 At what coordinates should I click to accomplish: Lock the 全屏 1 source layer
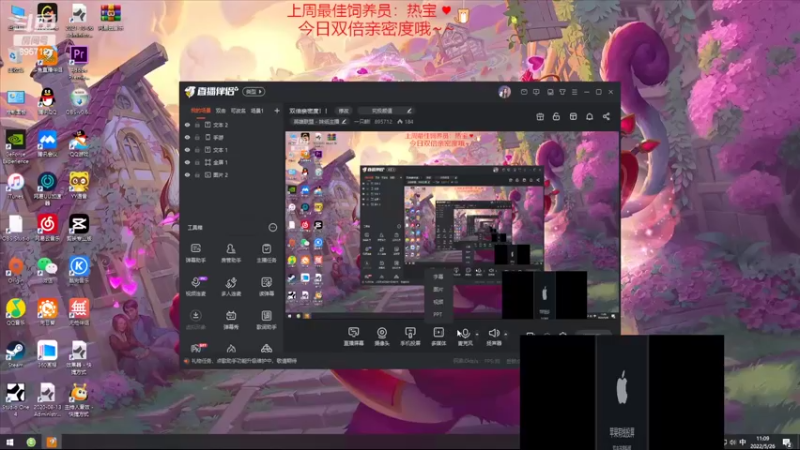197,162
